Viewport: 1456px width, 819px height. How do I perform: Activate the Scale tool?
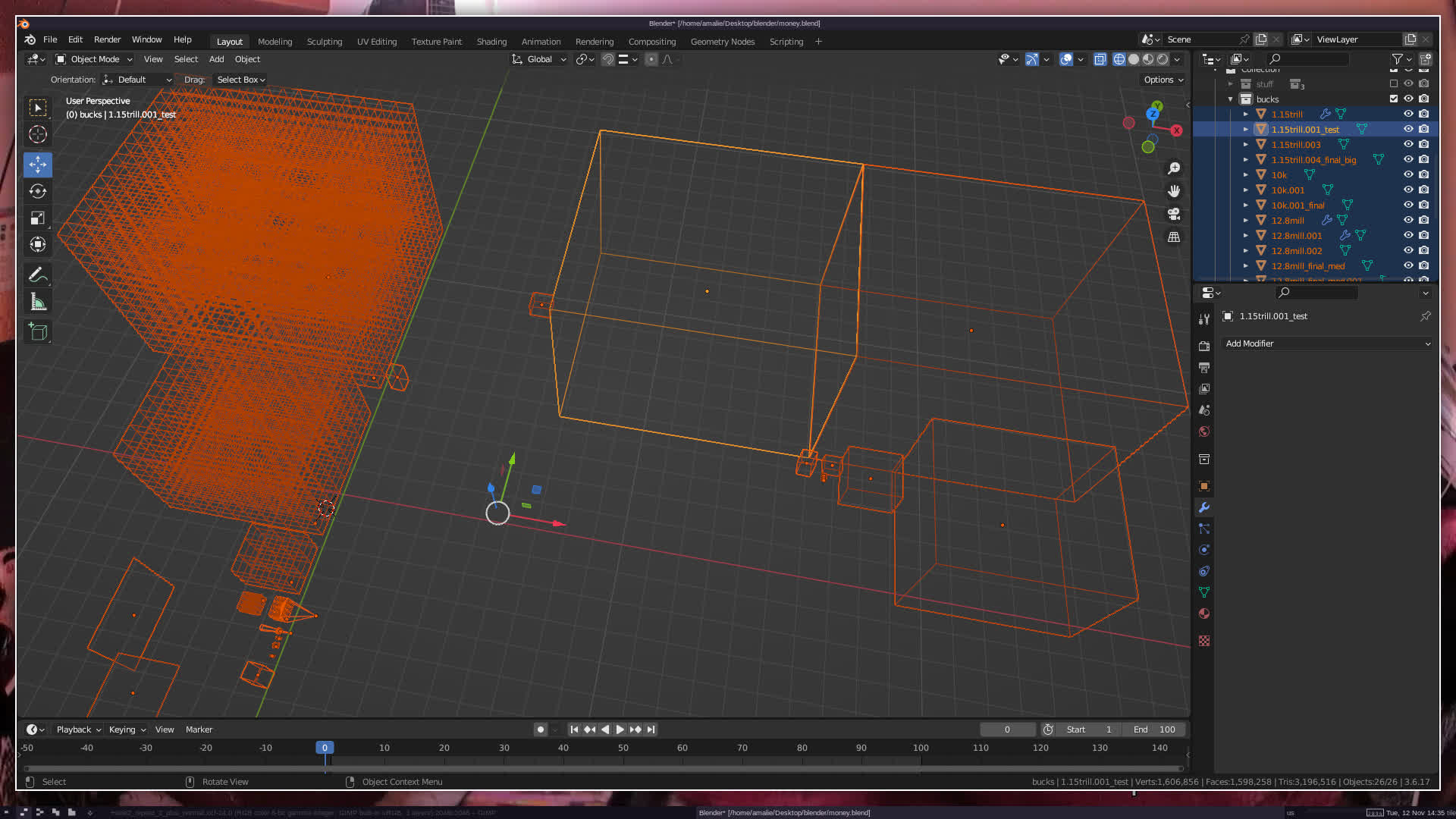[x=38, y=218]
